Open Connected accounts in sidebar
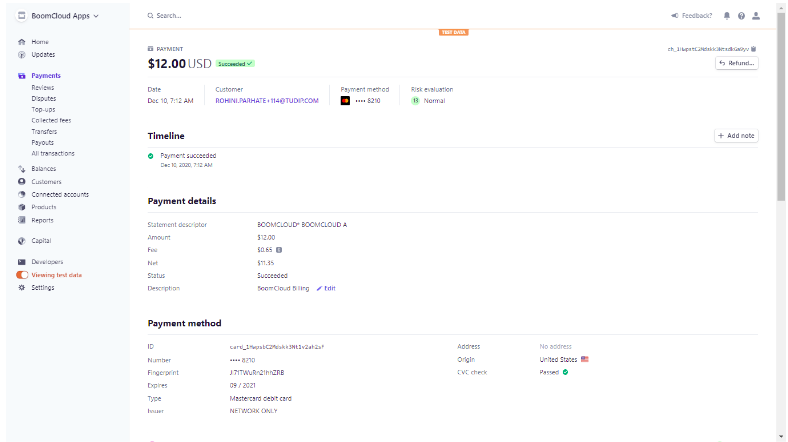The width and height of the screenshot is (788, 442). coord(60,194)
